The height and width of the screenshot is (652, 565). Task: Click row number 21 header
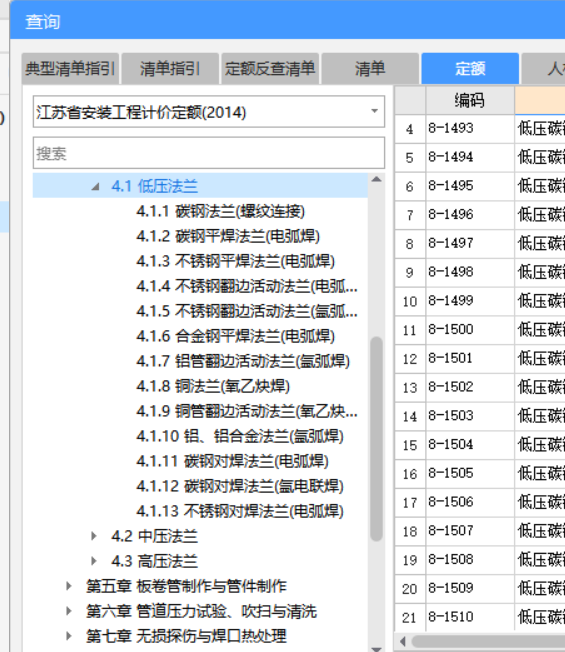(410, 617)
